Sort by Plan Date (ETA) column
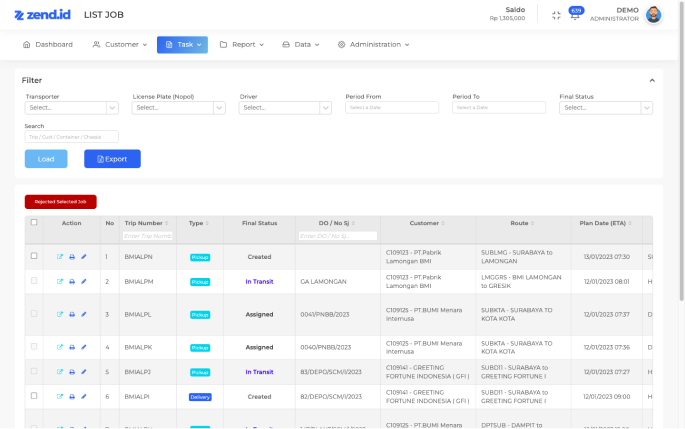This screenshot has height=429, width=685. (x=630, y=223)
